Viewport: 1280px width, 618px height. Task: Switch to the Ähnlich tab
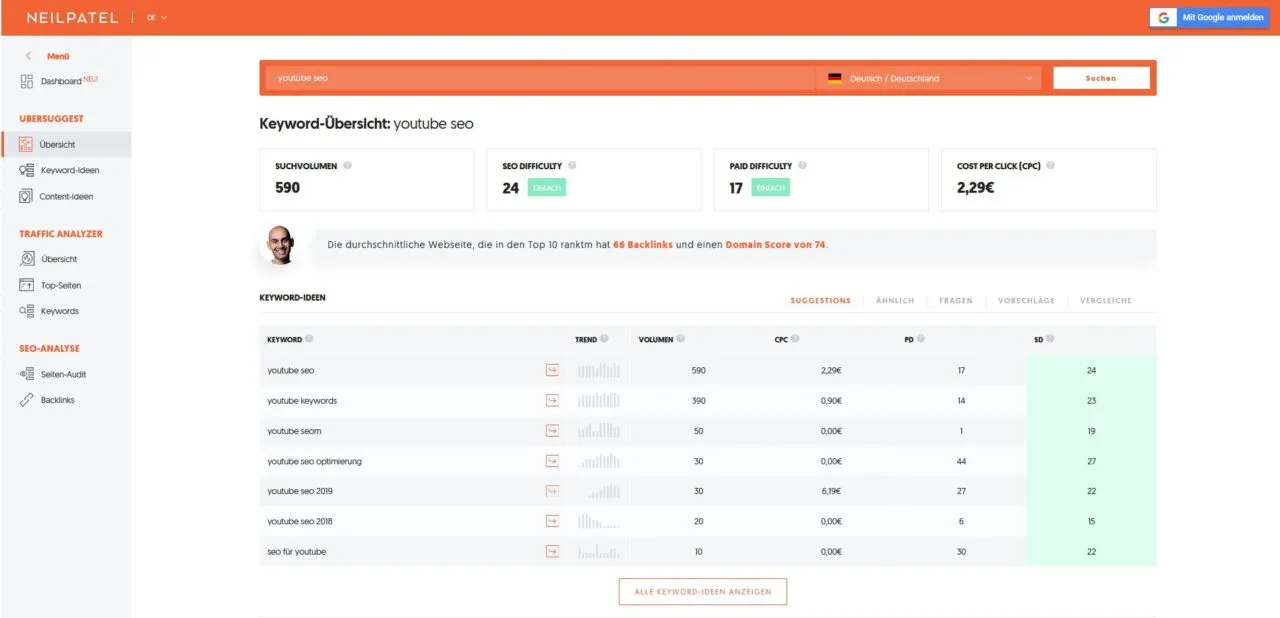point(895,300)
